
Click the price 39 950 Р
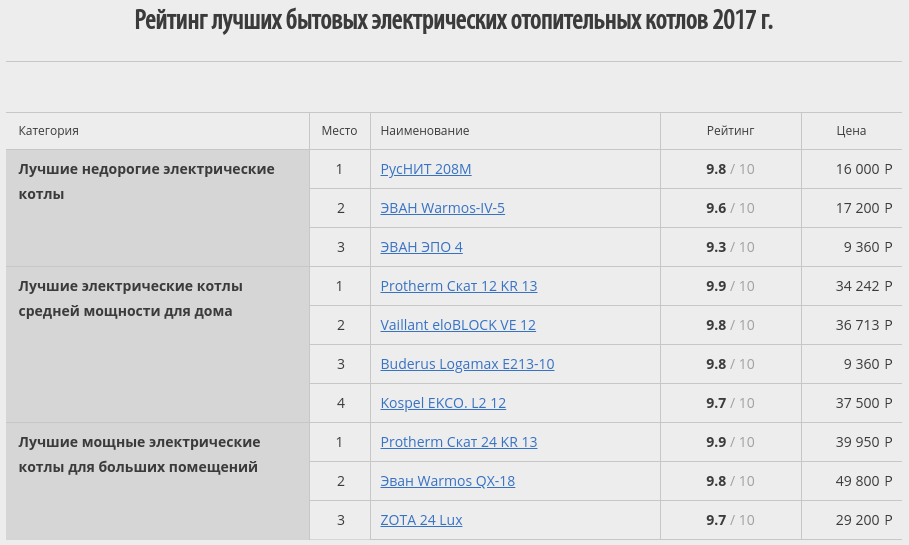coord(864,442)
